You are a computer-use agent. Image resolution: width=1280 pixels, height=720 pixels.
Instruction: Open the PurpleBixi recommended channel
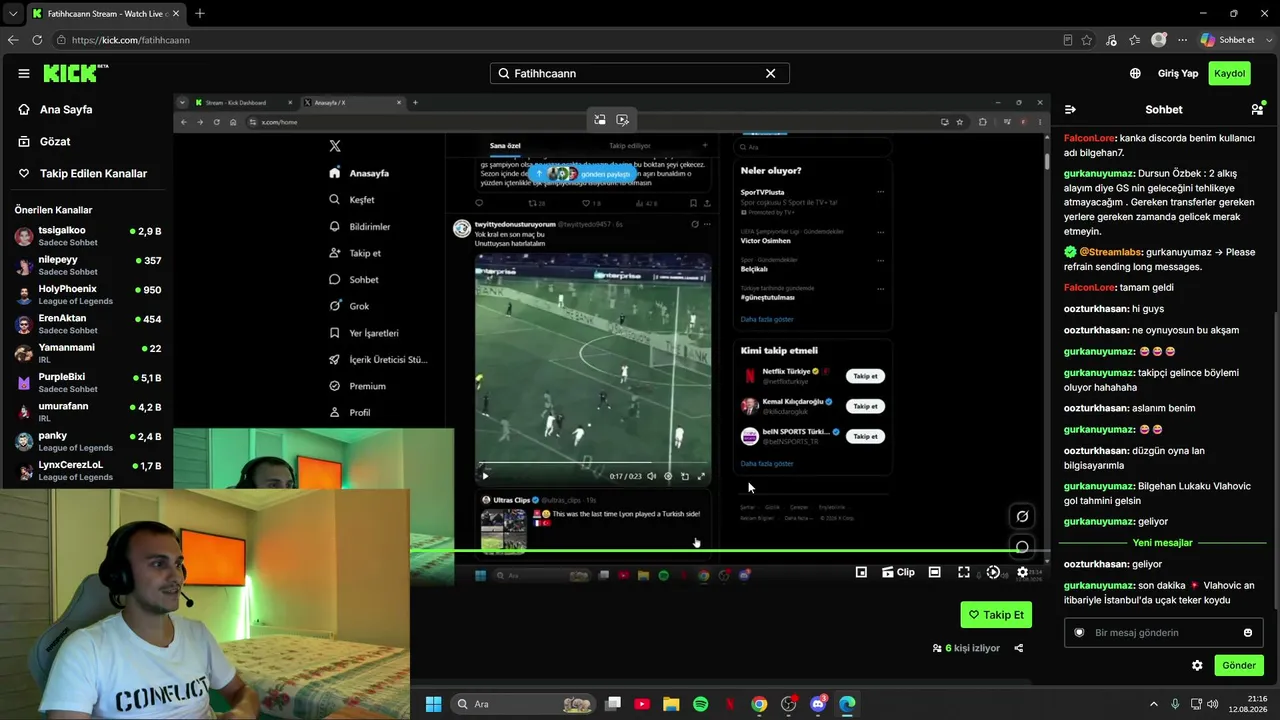click(88, 383)
